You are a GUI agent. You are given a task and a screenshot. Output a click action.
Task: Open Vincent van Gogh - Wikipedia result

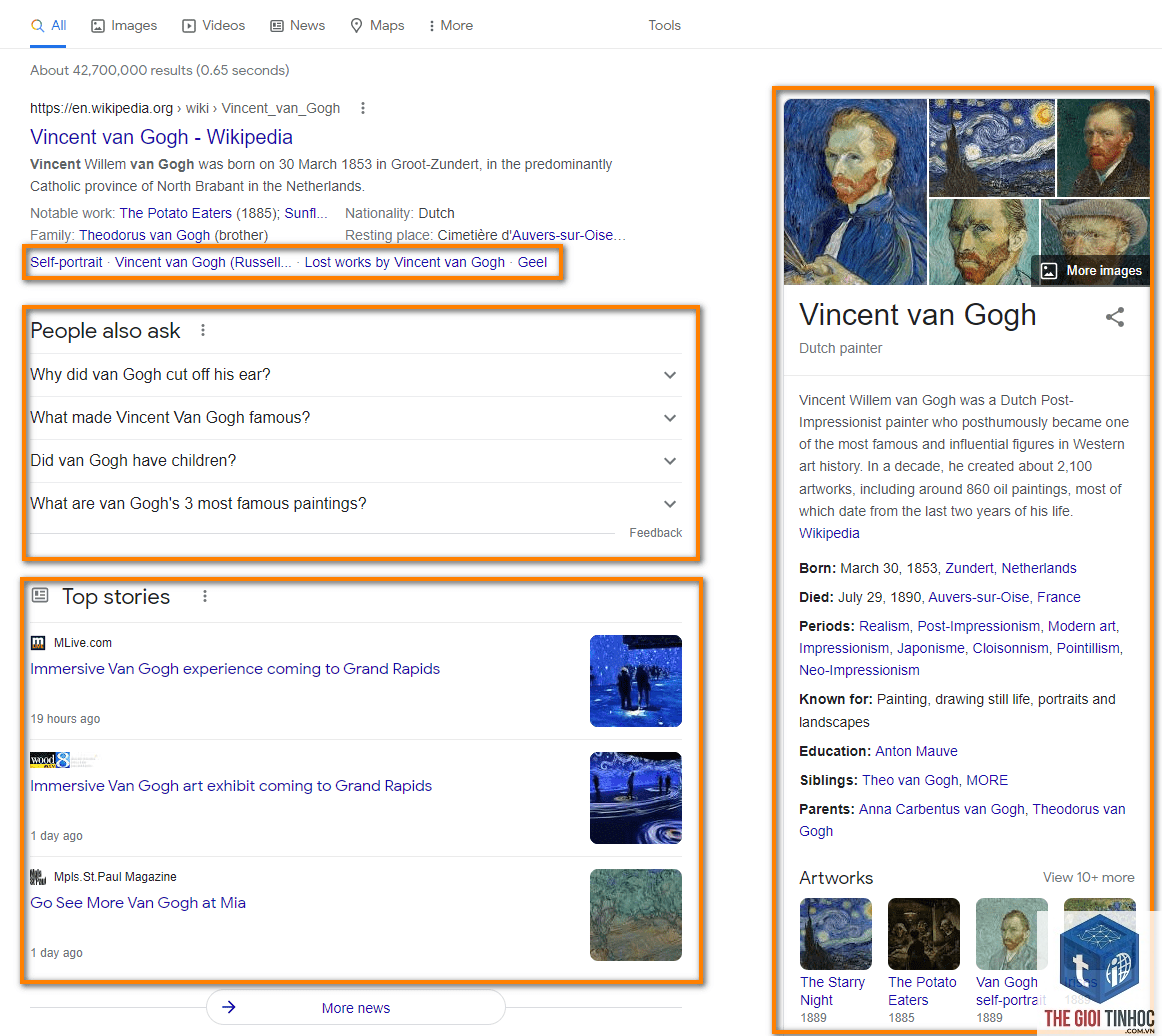[x=161, y=137]
